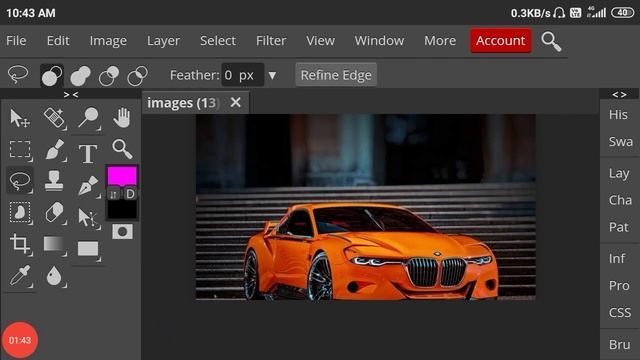This screenshot has height=360, width=640.
Task: Select the Blur tool
Action: tap(54, 276)
